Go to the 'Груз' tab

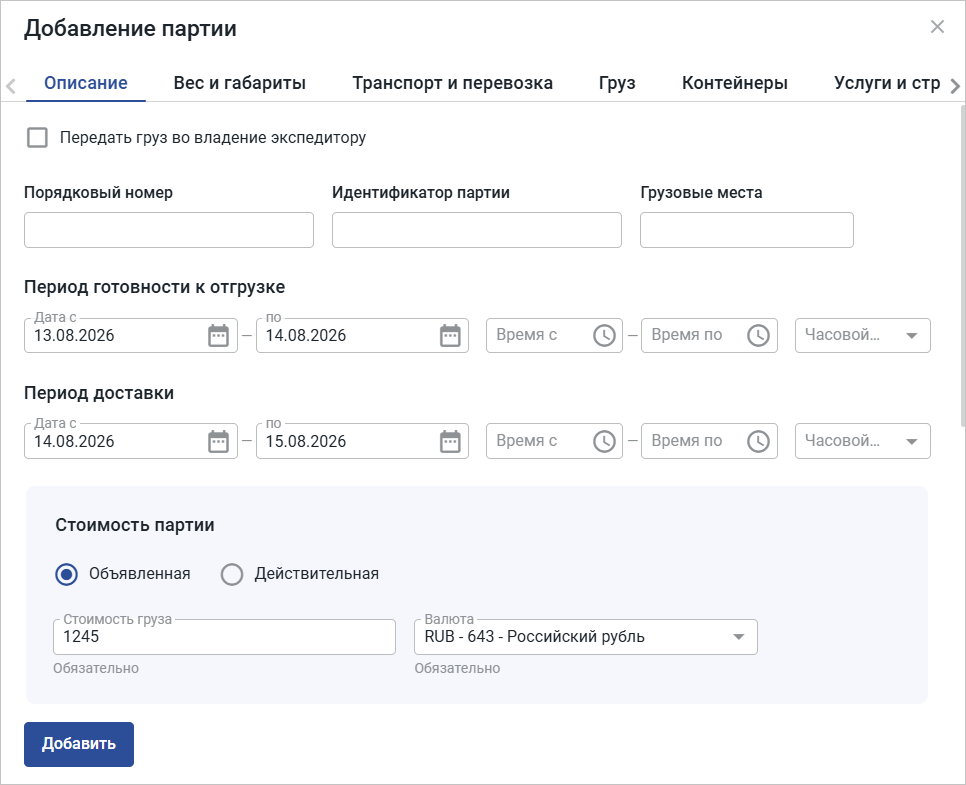click(x=617, y=83)
